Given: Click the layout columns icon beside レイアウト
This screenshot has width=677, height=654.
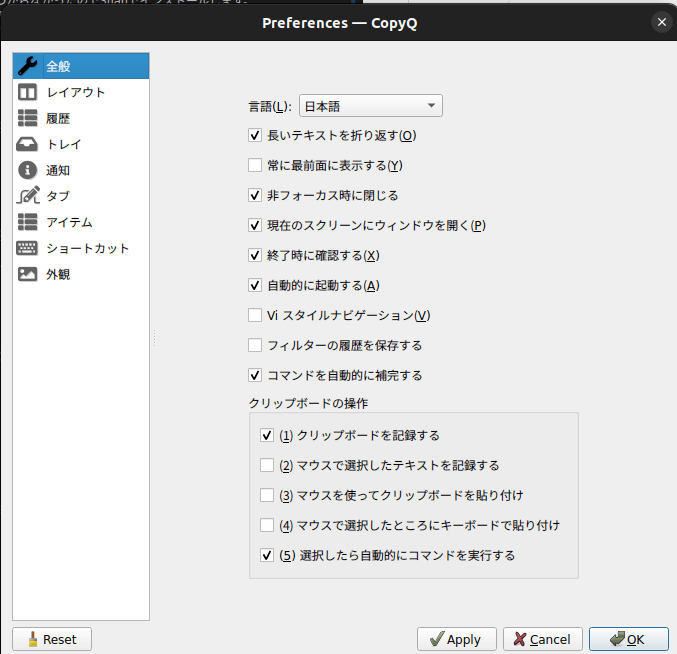Looking at the screenshot, I should tap(27, 92).
